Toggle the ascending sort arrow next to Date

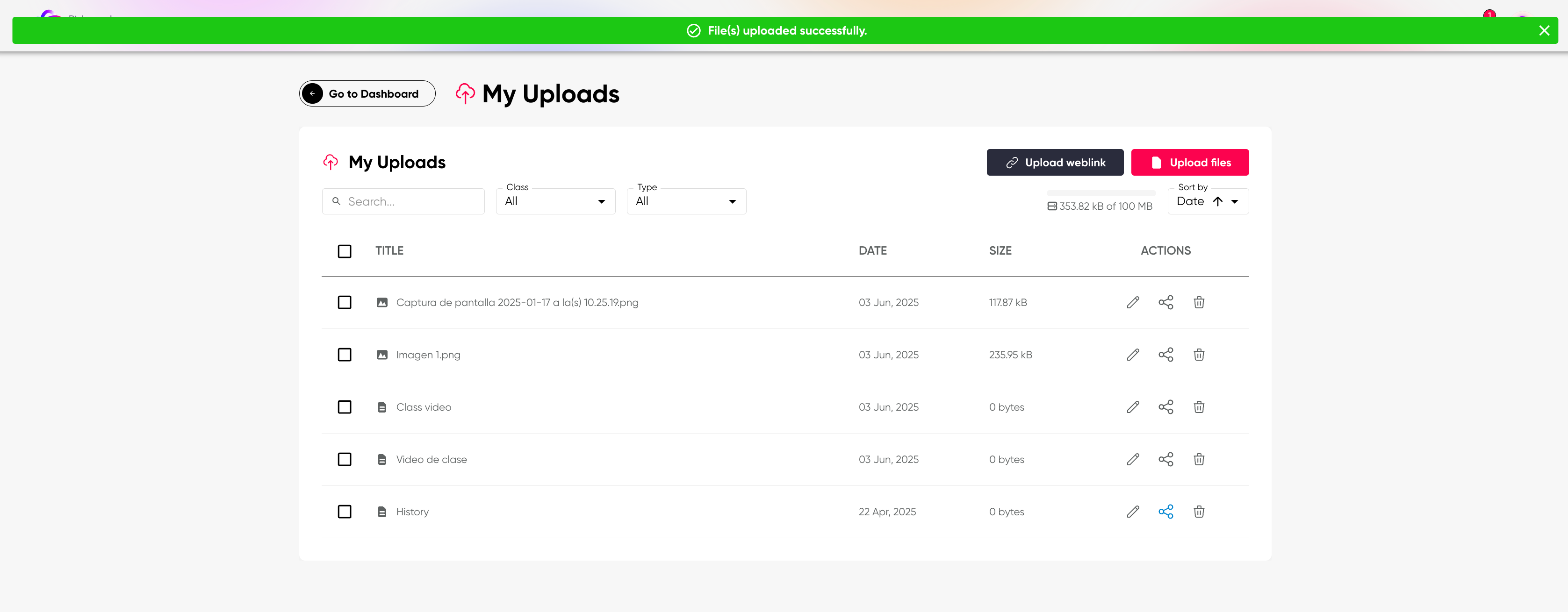[1217, 201]
